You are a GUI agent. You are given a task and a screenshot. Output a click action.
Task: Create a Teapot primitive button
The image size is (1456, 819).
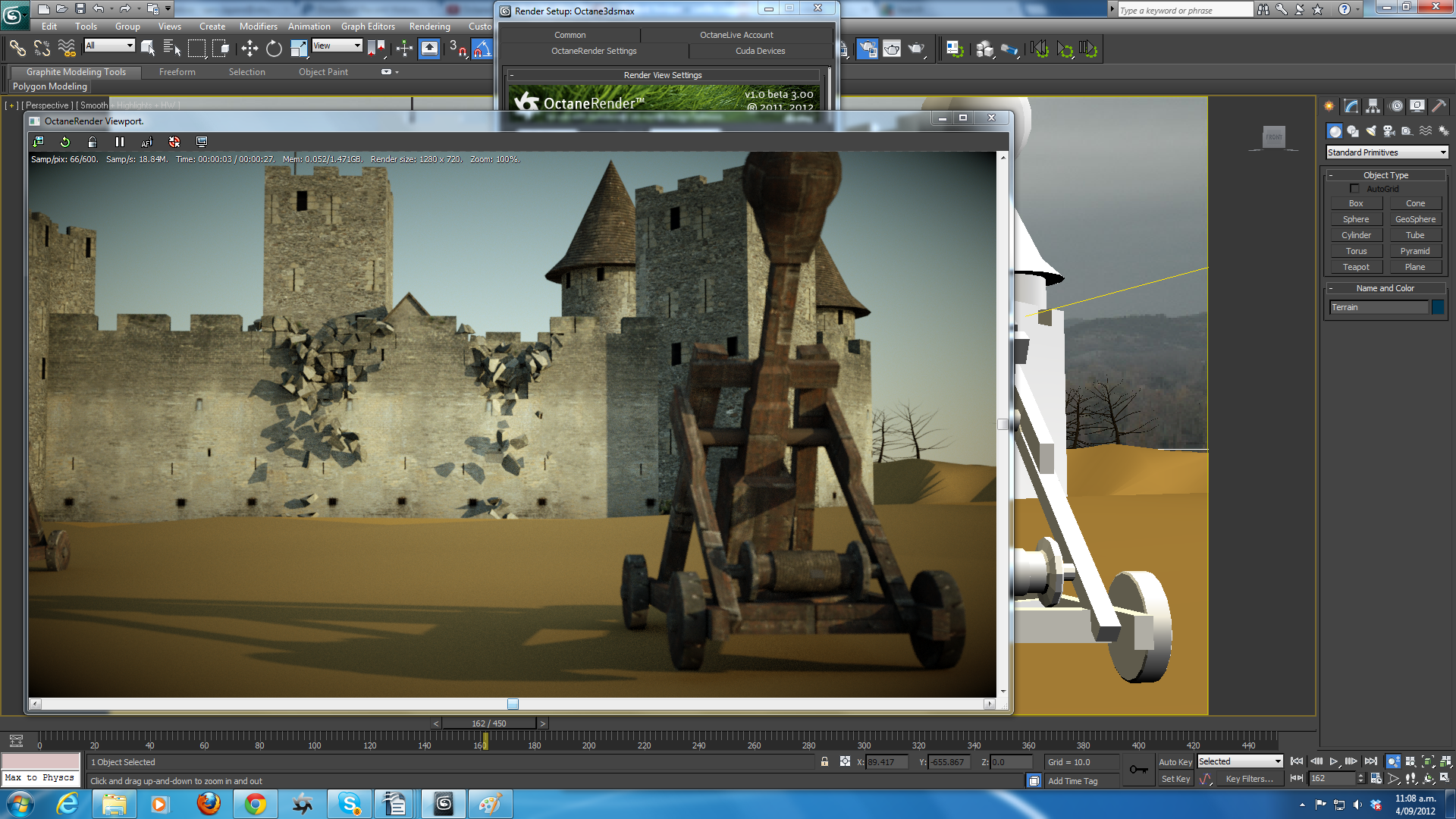coord(1356,267)
